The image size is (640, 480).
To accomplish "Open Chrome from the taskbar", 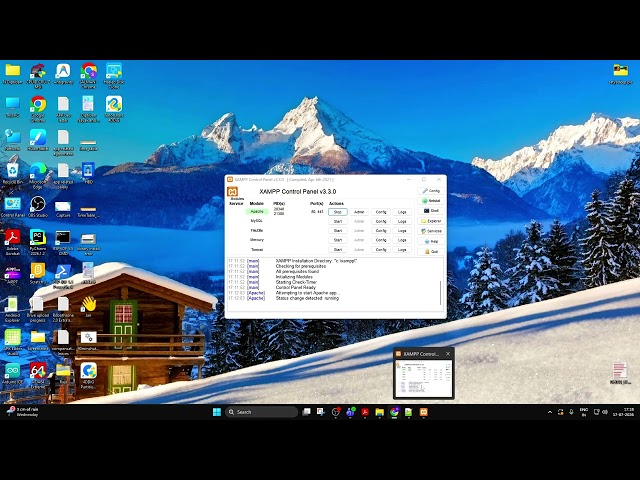I will click(394, 412).
